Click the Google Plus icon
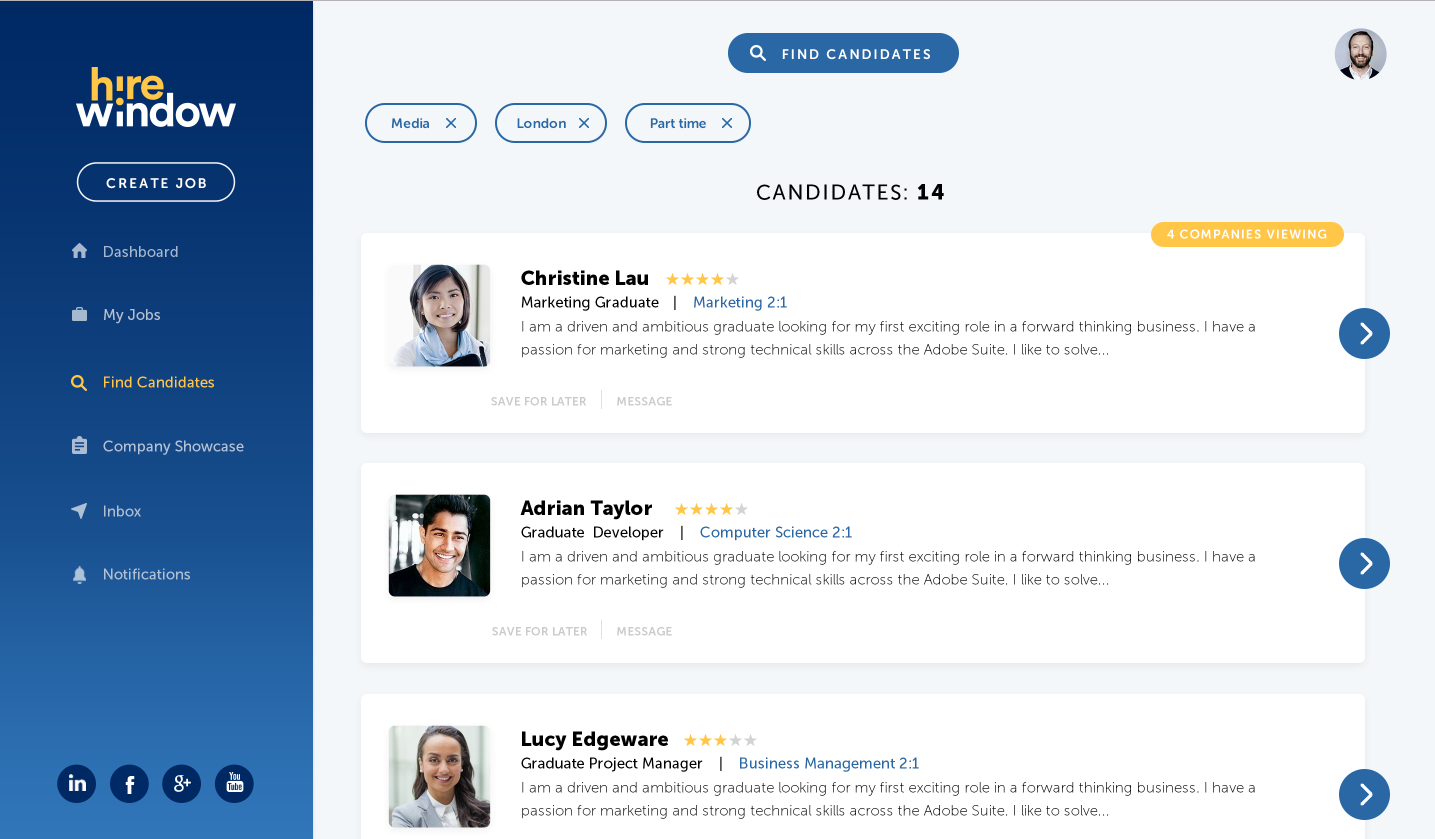Viewport: 1435px width, 839px height. [181, 784]
